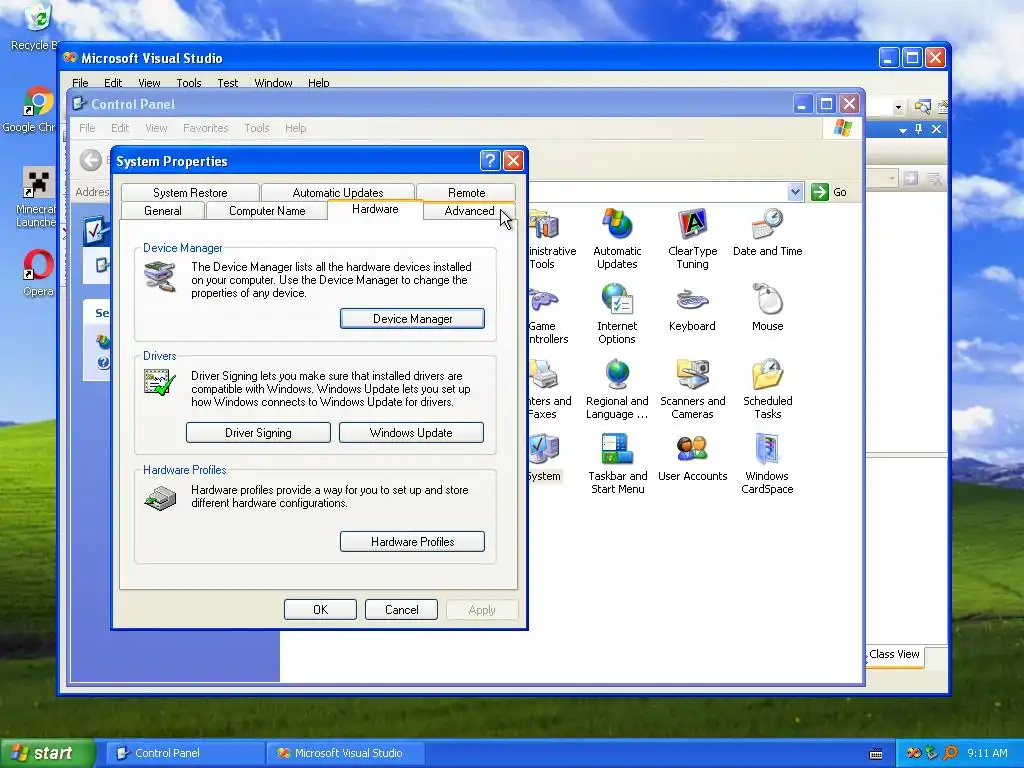This screenshot has width=1024, height=768.
Task: Open Visual Studio Window menu
Action: (x=273, y=83)
